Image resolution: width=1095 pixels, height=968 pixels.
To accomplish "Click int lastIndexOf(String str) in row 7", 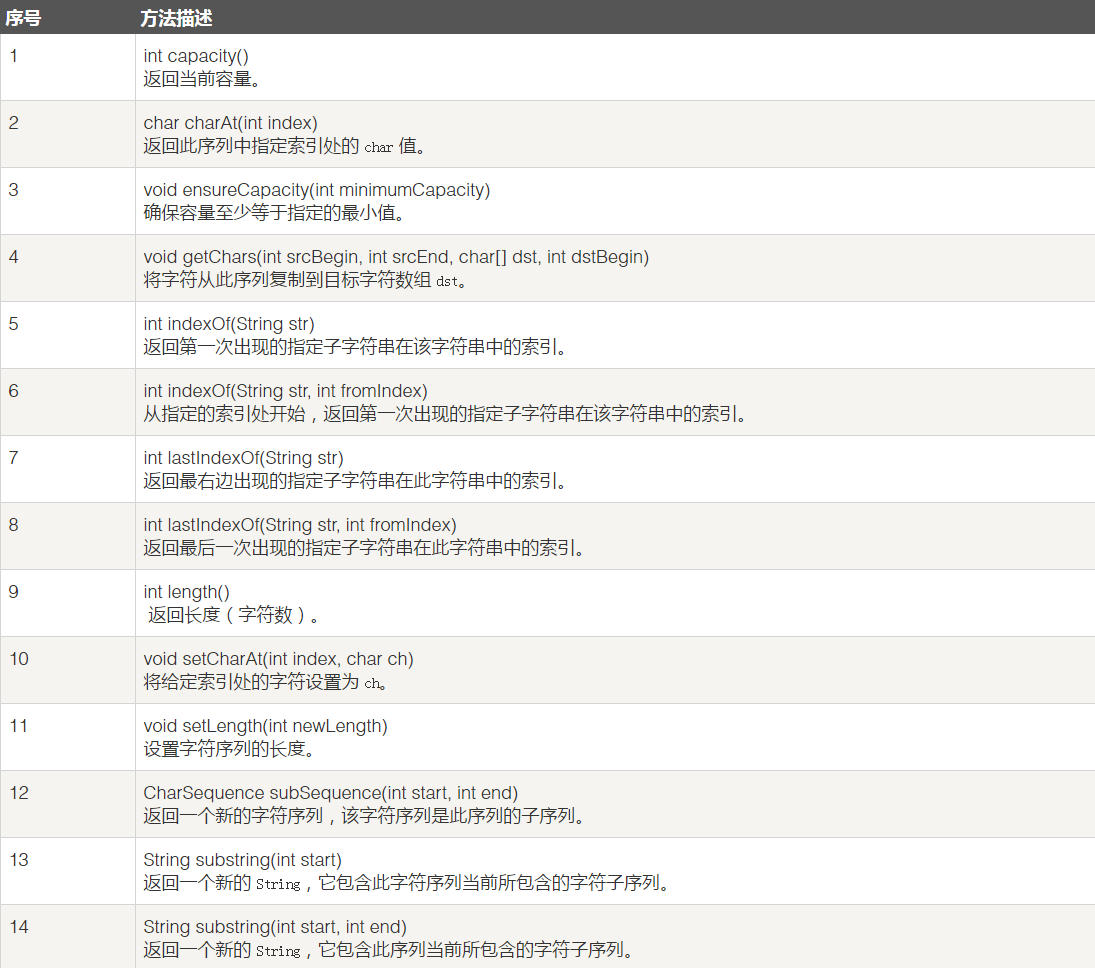I will click(x=243, y=458).
